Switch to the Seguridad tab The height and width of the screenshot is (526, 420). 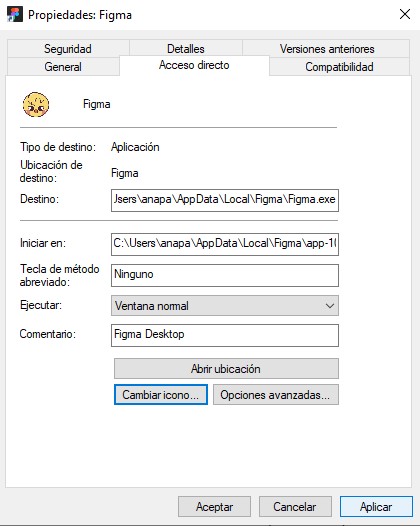[x=68, y=49]
